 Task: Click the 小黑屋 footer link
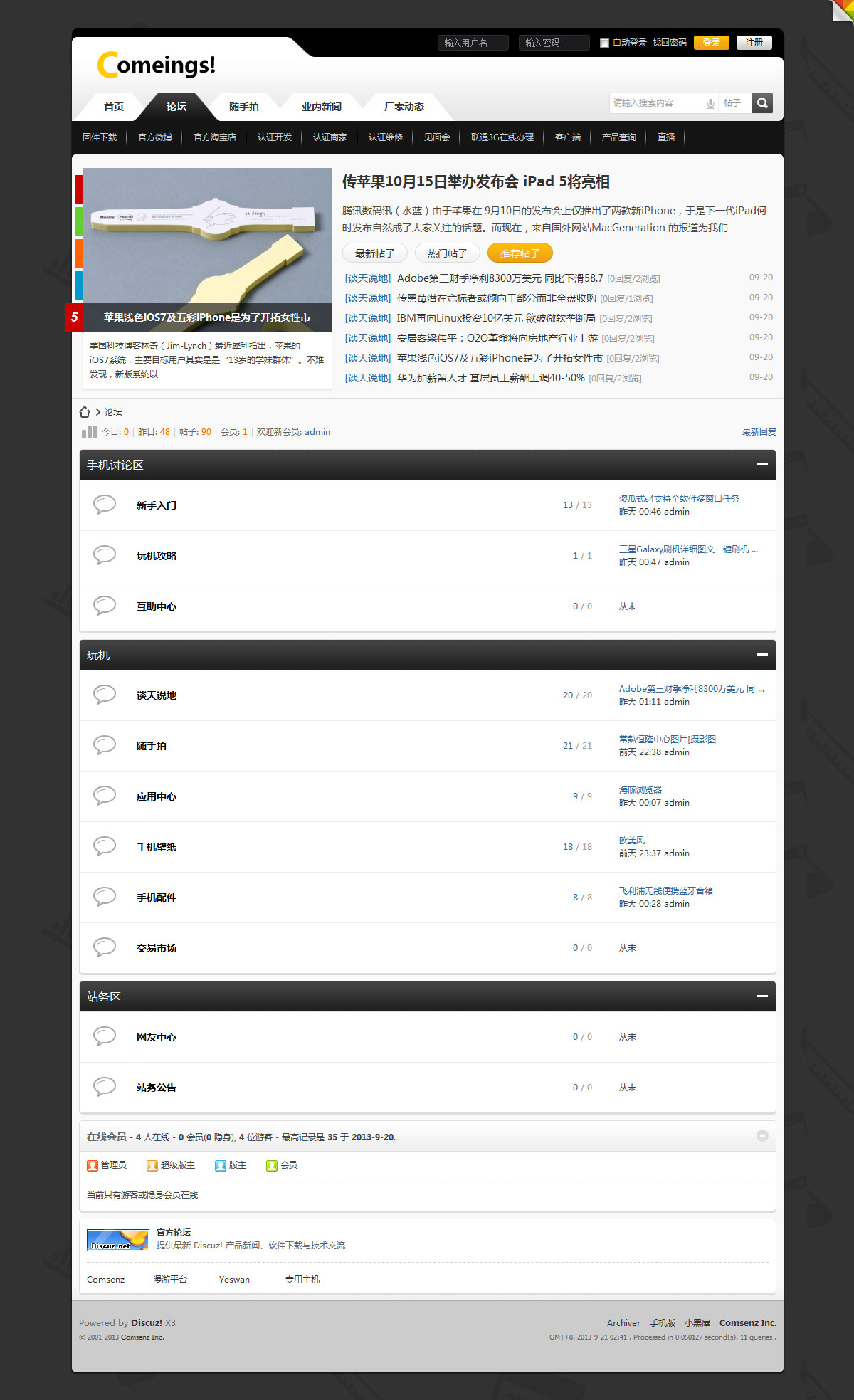[x=697, y=1323]
